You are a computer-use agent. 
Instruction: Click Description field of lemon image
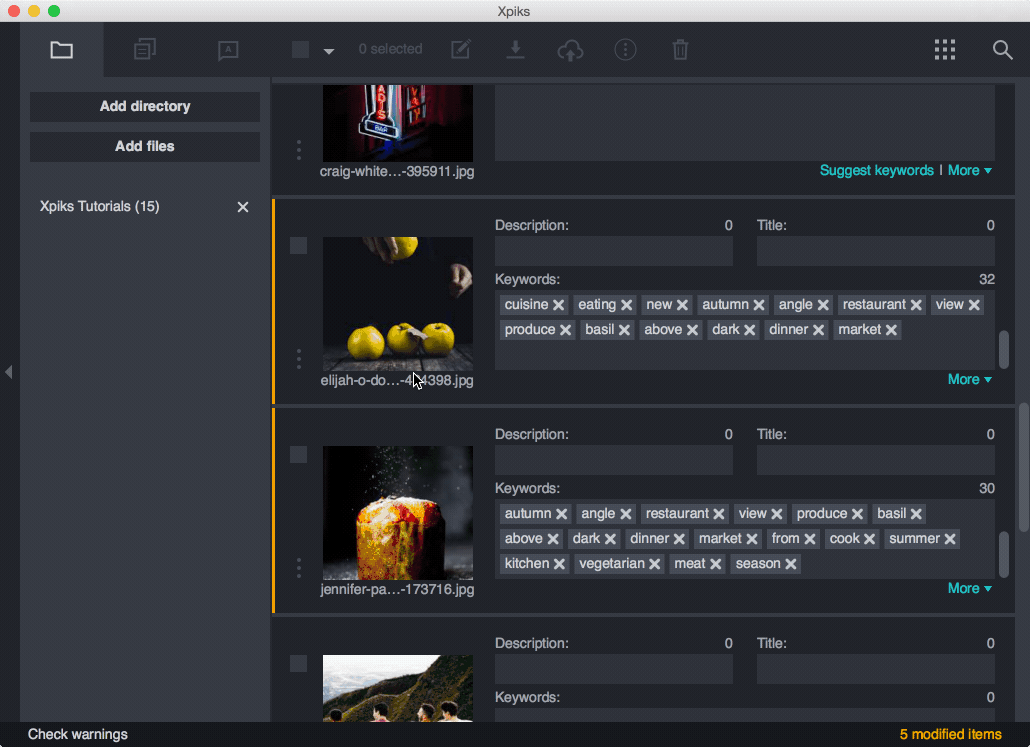point(613,251)
